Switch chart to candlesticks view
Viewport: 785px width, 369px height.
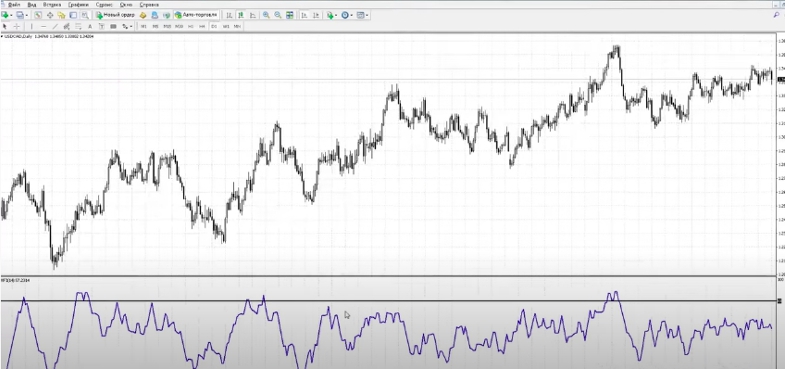[x=241, y=16]
